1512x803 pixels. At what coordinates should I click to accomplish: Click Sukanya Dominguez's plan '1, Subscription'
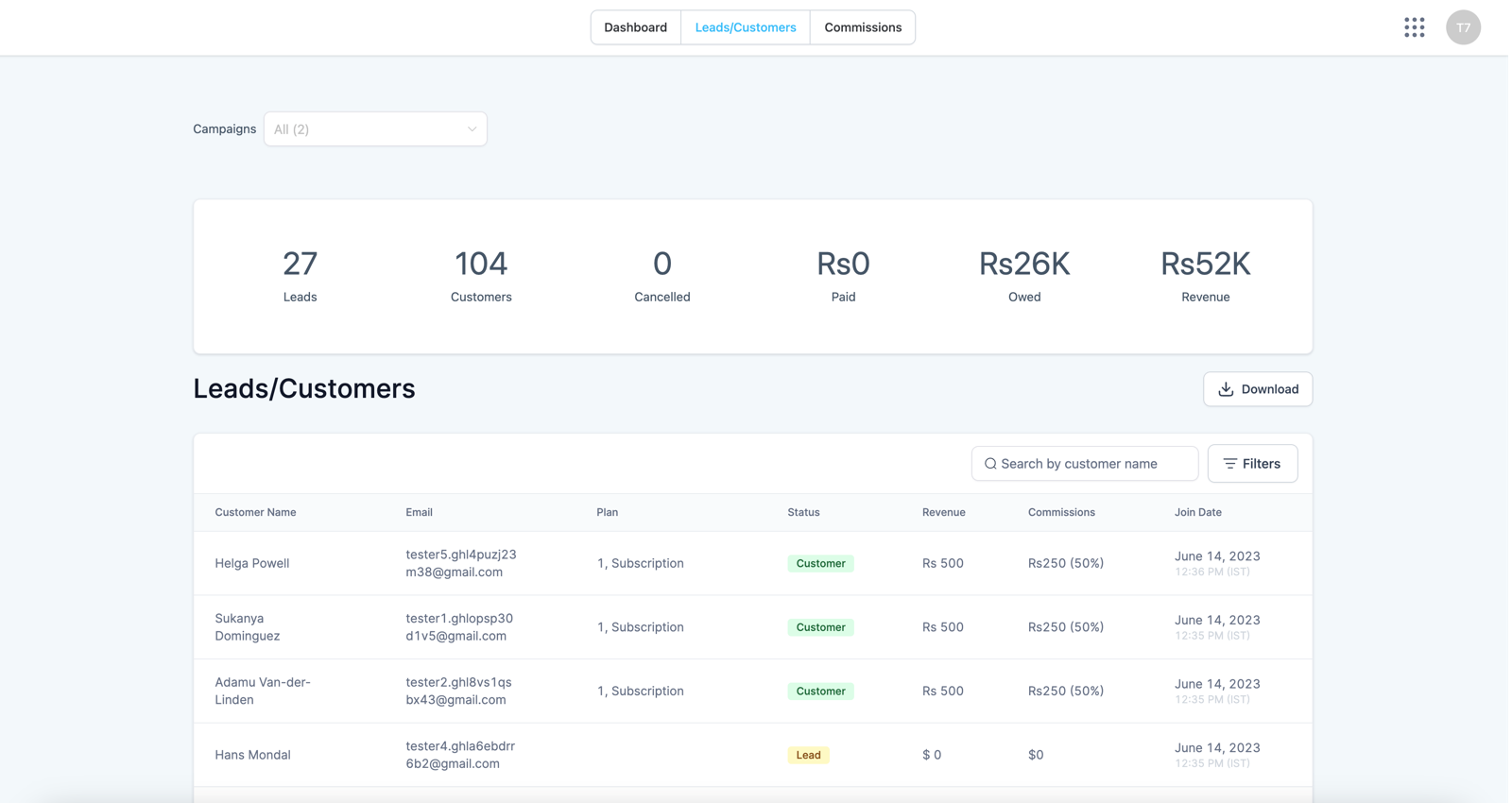[640, 627]
